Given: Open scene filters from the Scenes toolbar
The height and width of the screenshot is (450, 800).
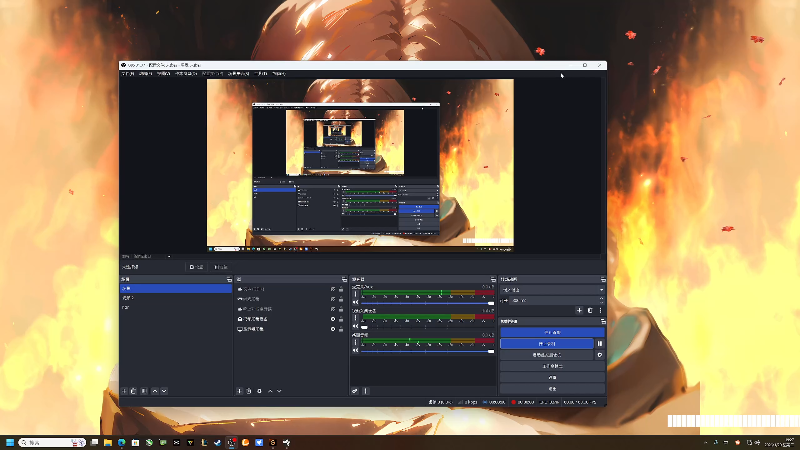Looking at the screenshot, I should click(144, 391).
